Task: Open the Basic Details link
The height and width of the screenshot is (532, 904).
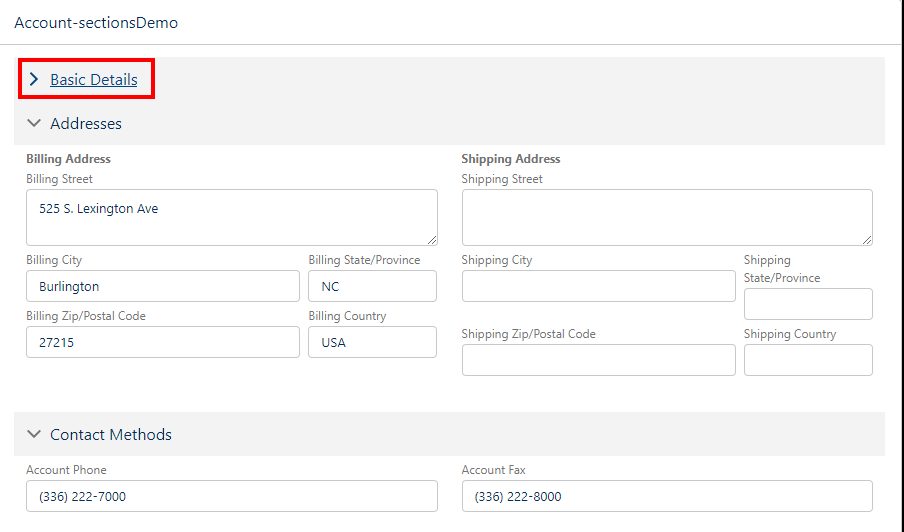Action: pos(93,80)
